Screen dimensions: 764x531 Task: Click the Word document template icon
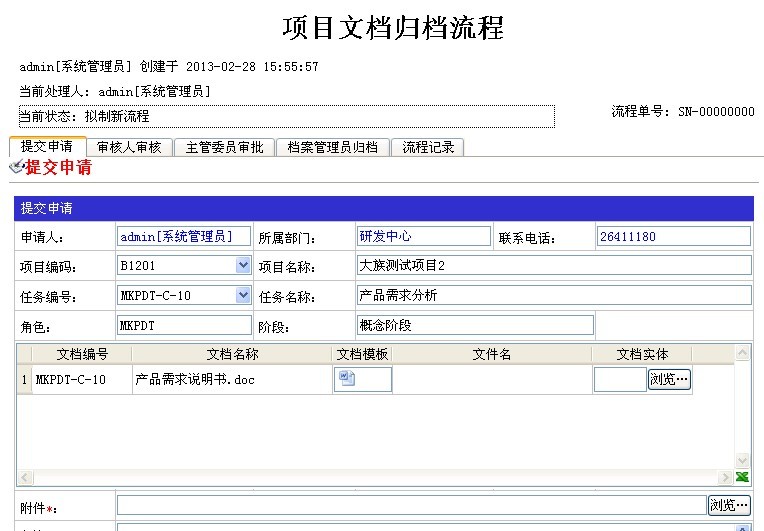point(347,378)
